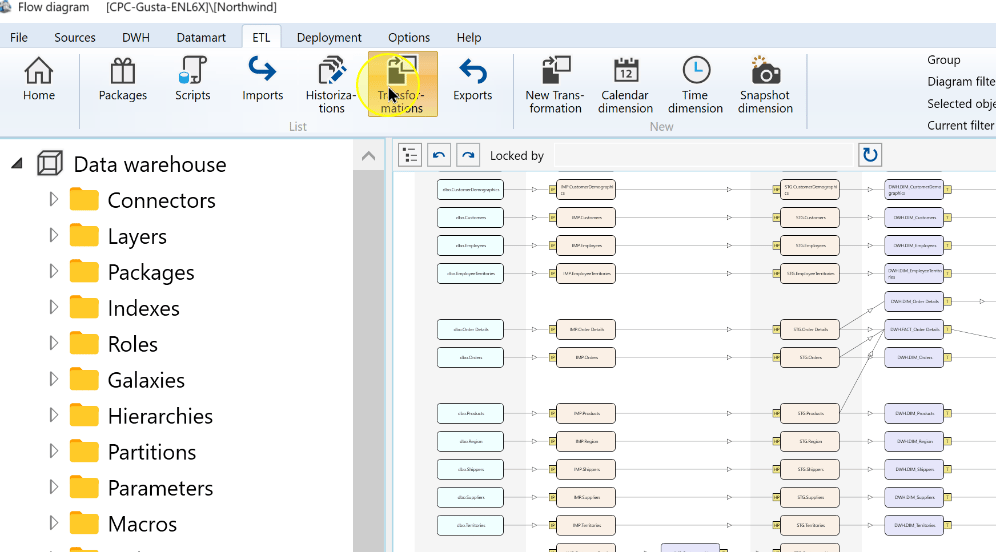The image size is (996, 552).
Task: Click the HP badge beside STG.Region node
Action: (776, 441)
